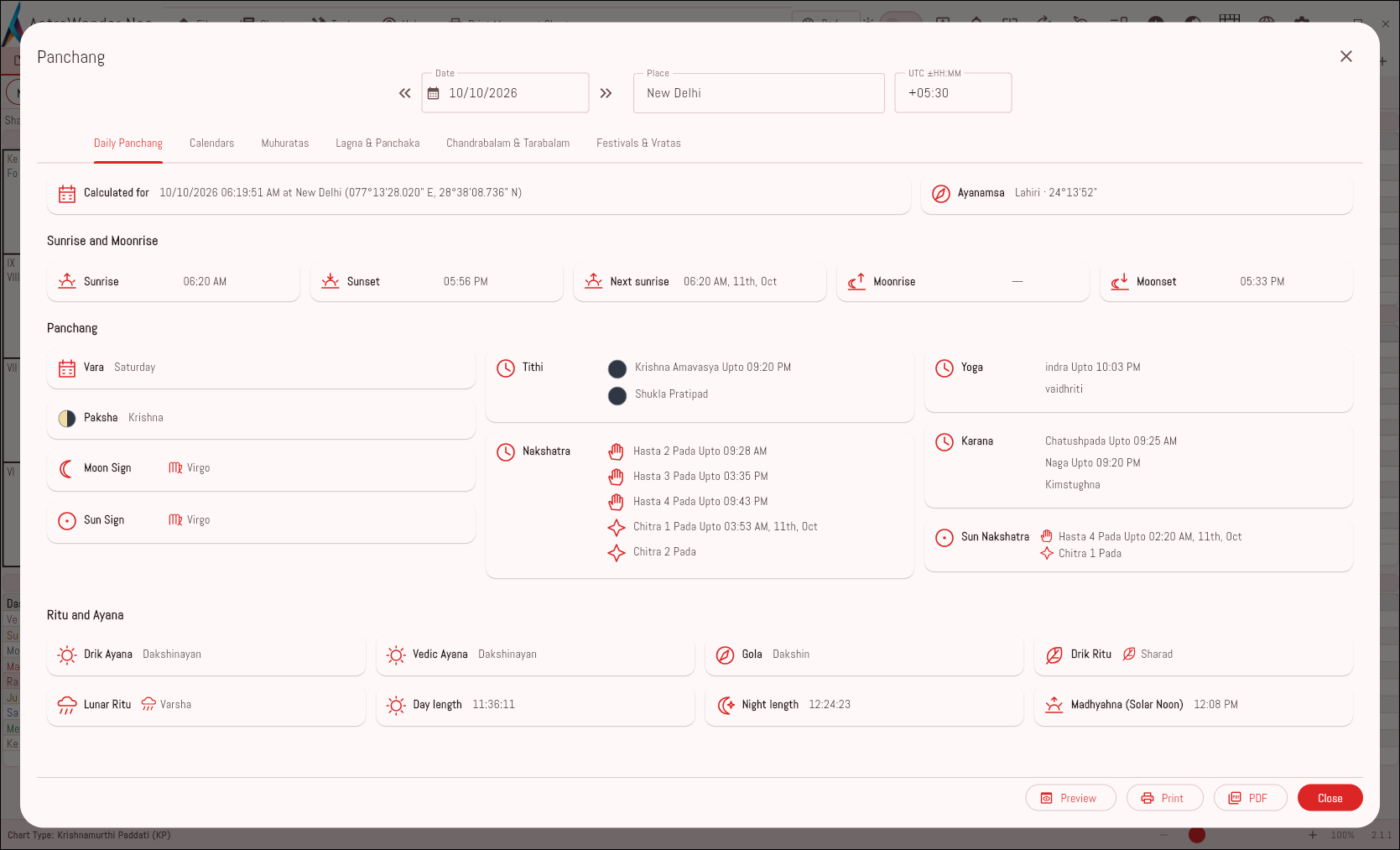Image resolution: width=1400 pixels, height=850 pixels.
Task: Open the Calendars tab
Action: 212,143
